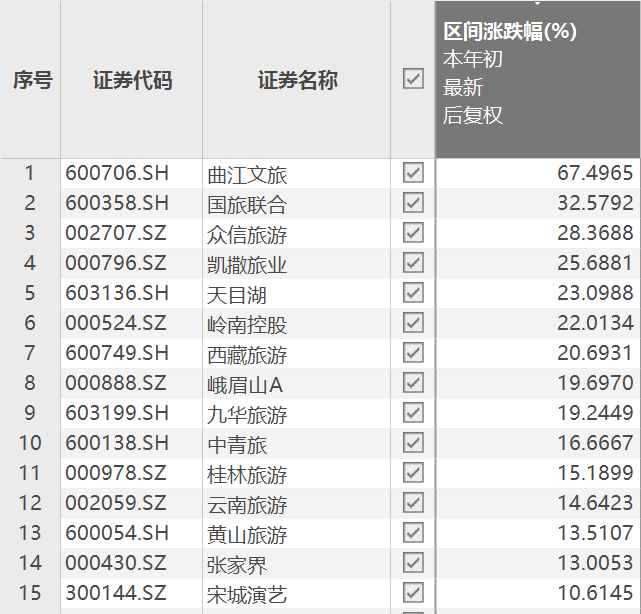Click the 序号 column header
Screen dimensions: 641x614
(x=32, y=80)
